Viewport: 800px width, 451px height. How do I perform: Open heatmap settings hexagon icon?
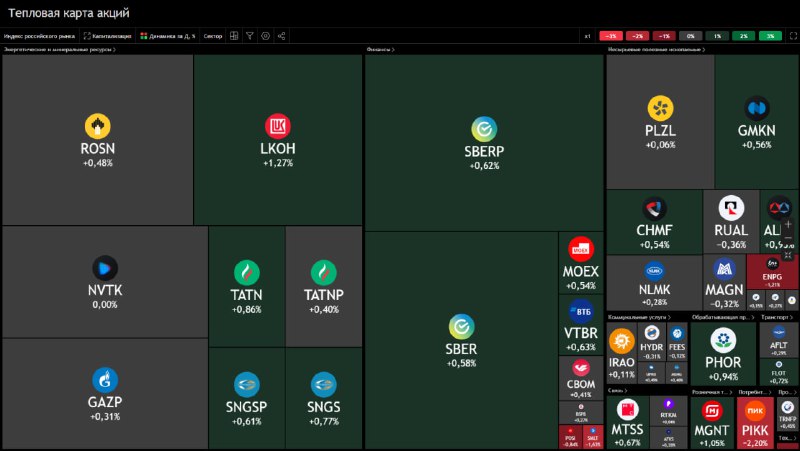pyautogui.click(x=266, y=36)
